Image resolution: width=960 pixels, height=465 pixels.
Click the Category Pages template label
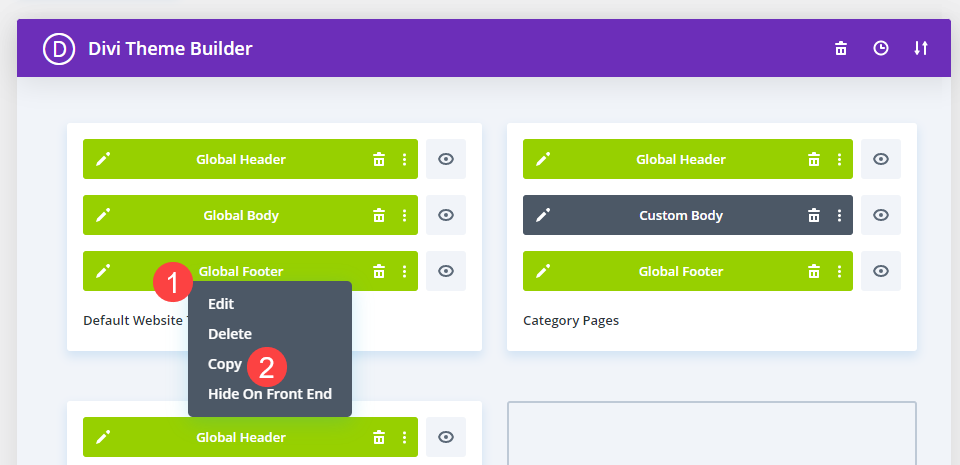pos(571,321)
